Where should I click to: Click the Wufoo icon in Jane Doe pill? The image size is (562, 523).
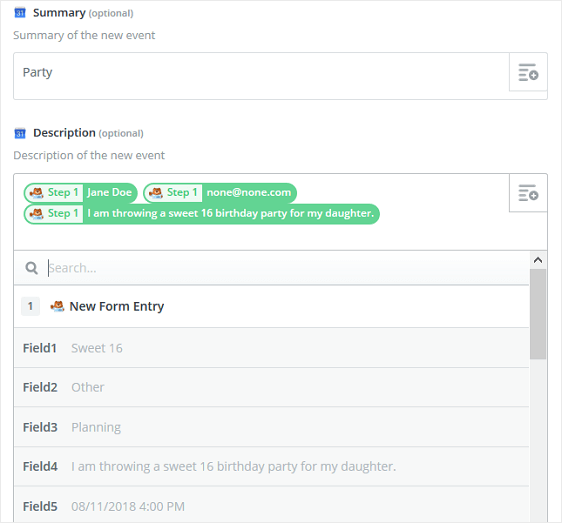37,192
